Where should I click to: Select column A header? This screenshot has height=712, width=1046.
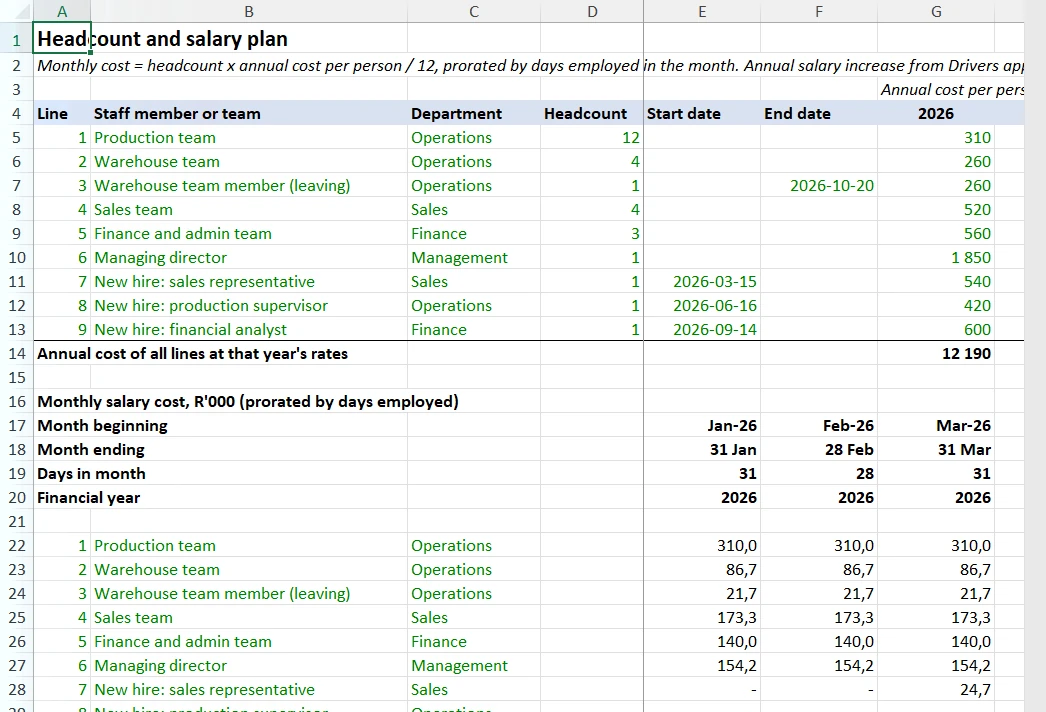click(61, 11)
